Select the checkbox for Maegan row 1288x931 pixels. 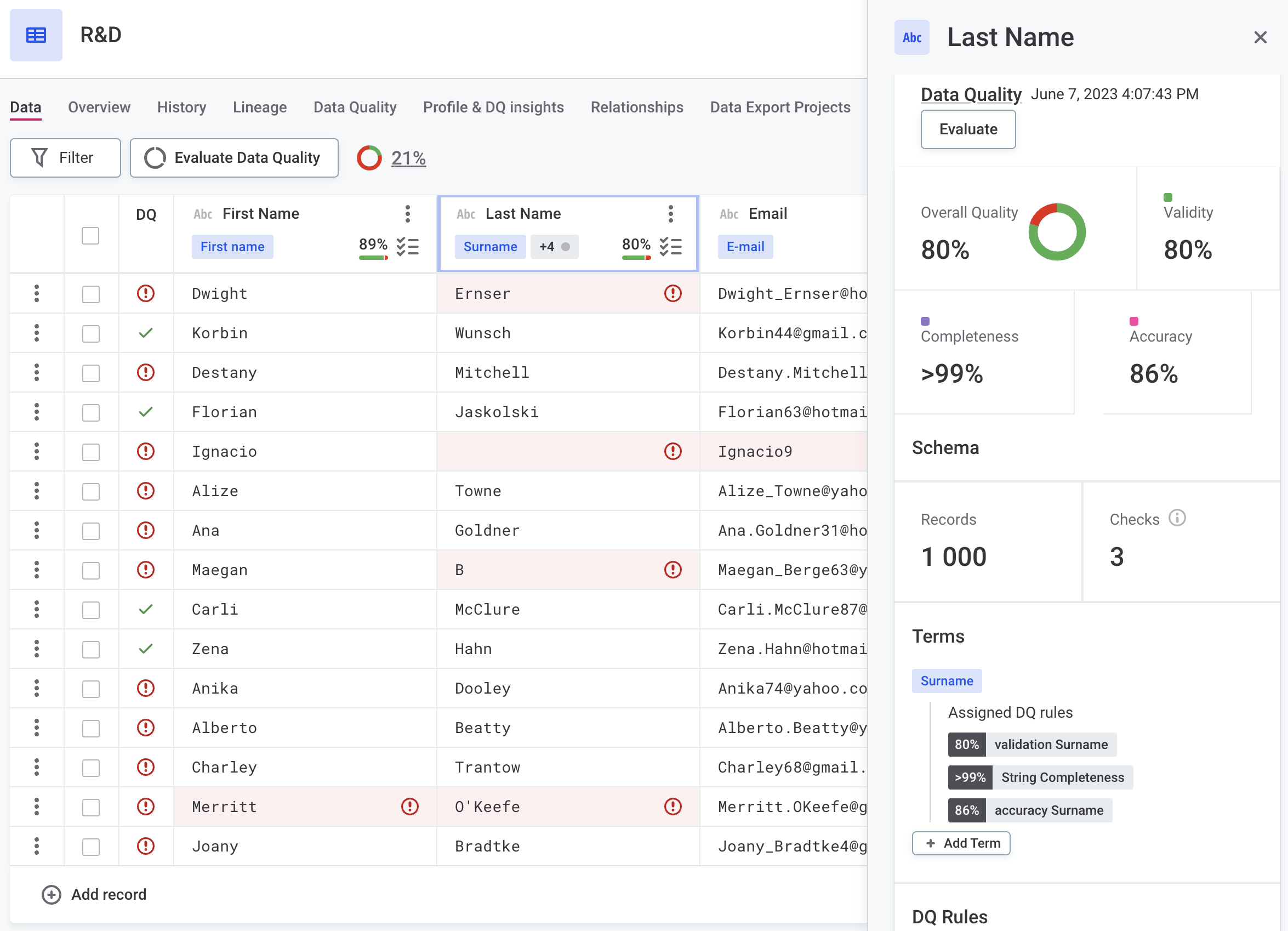tap(91, 570)
